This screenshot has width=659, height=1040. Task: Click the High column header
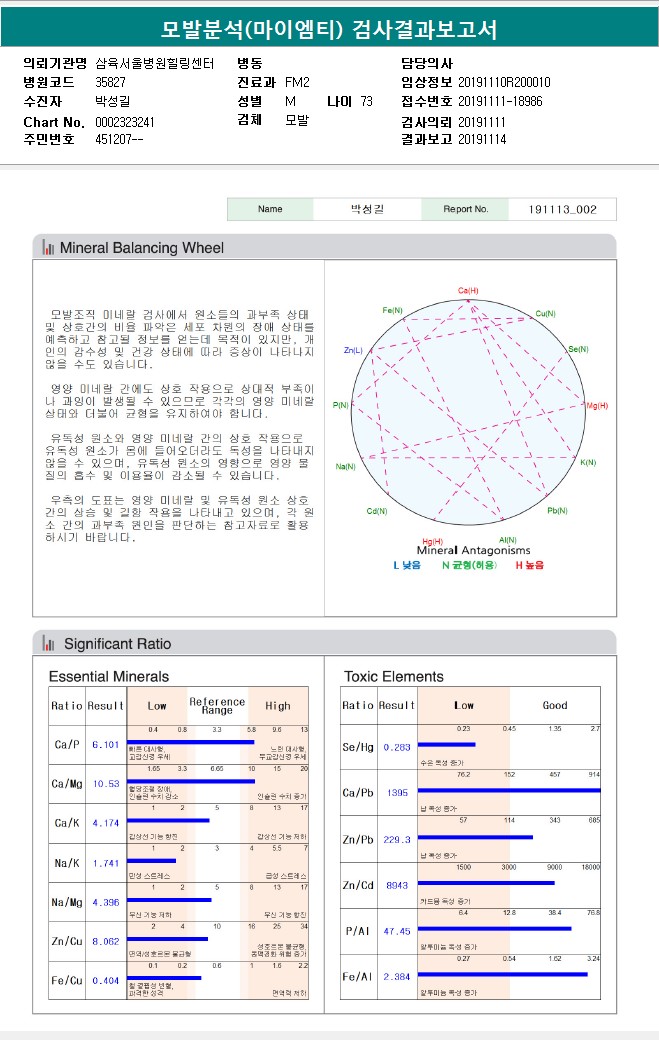pyautogui.click(x=278, y=706)
